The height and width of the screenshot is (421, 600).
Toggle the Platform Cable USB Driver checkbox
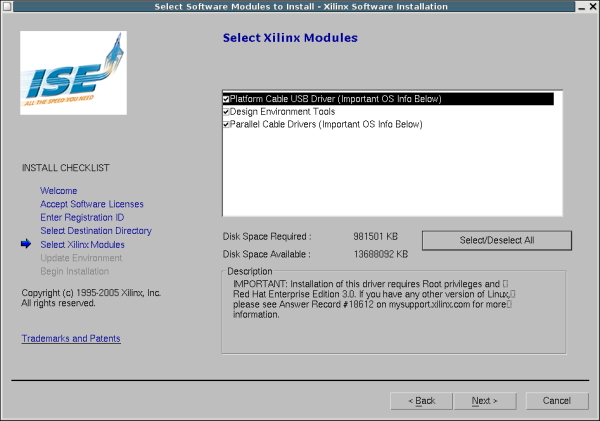[x=227, y=100]
